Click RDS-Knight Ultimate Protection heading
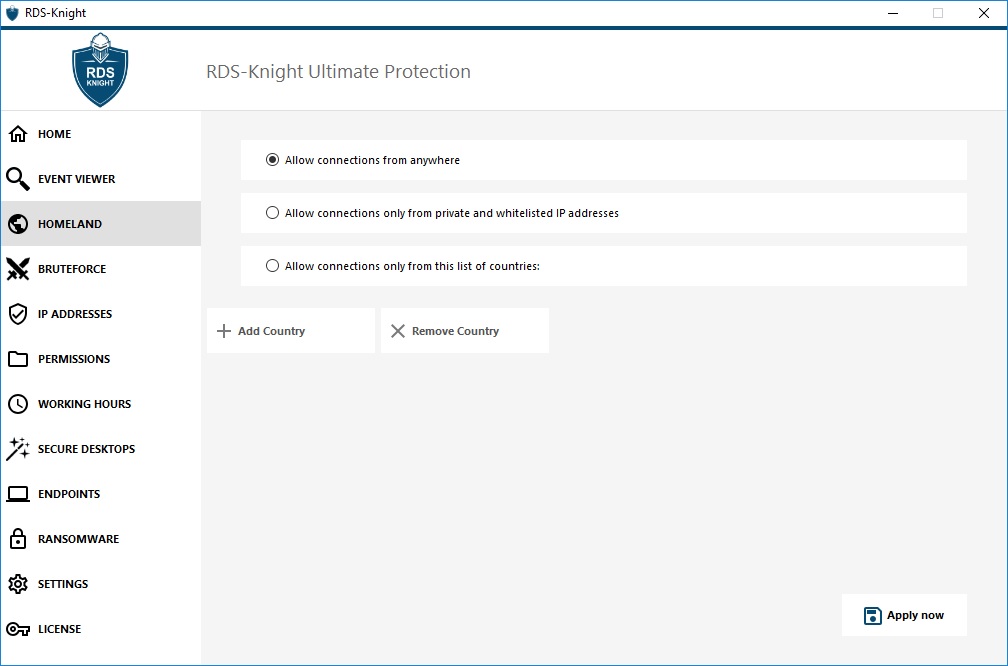The width and height of the screenshot is (1008, 666). pyautogui.click(x=338, y=71)
